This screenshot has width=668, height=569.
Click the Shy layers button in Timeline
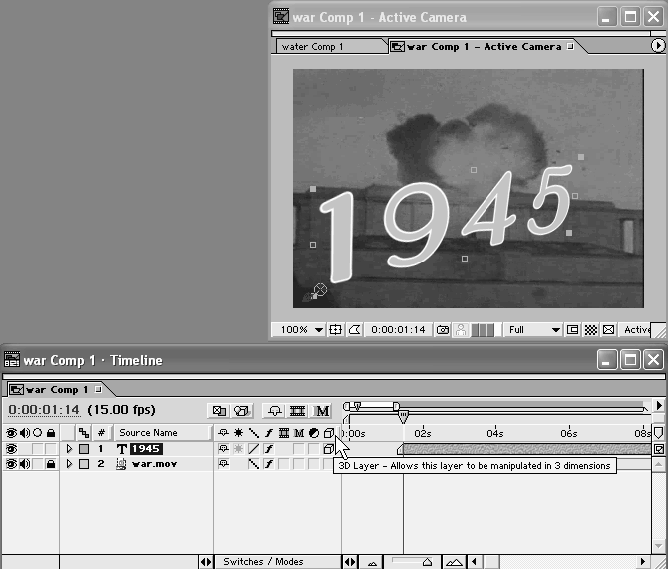(273, 410)
